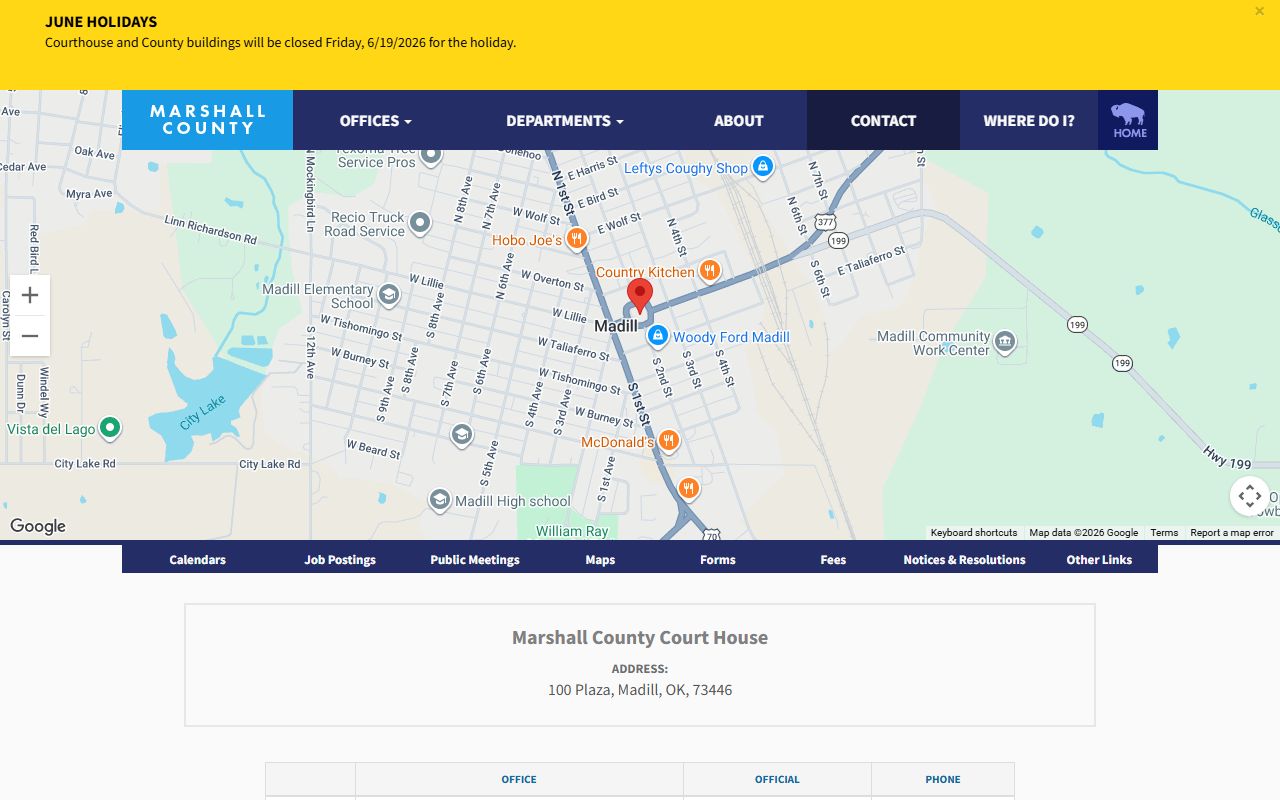Click the Marshall County Court House heading
This screenshot has width=1280, height=800.
pos(640,637)
